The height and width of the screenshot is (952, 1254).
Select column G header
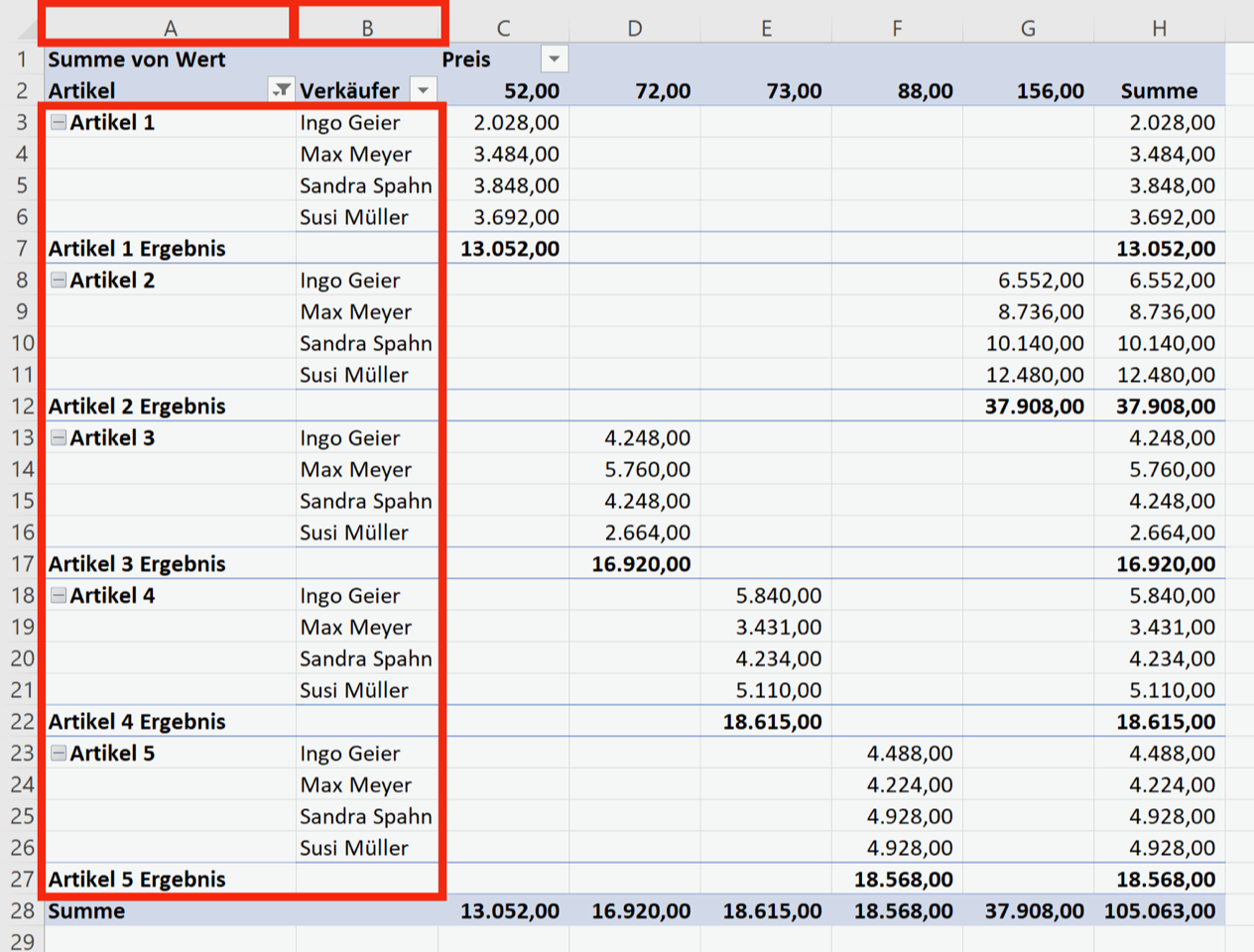[x=1028, y=28]
